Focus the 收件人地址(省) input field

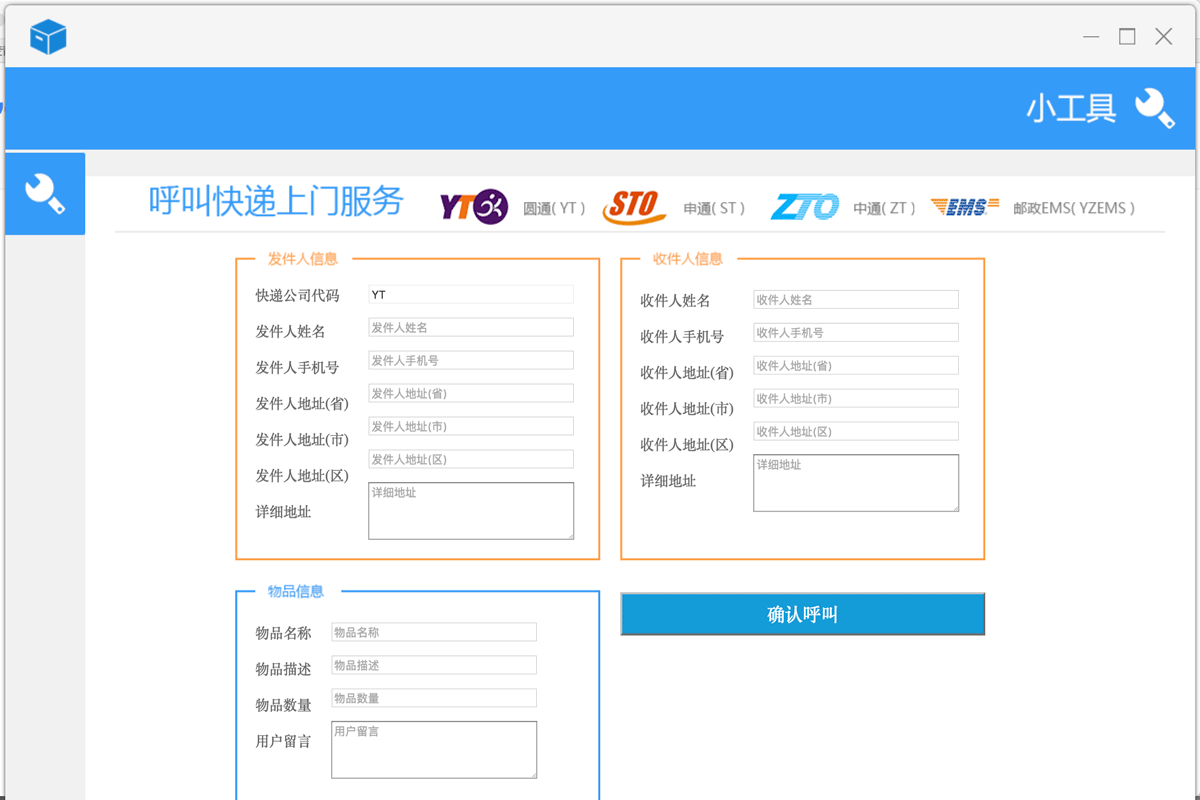tap(856, 365)
